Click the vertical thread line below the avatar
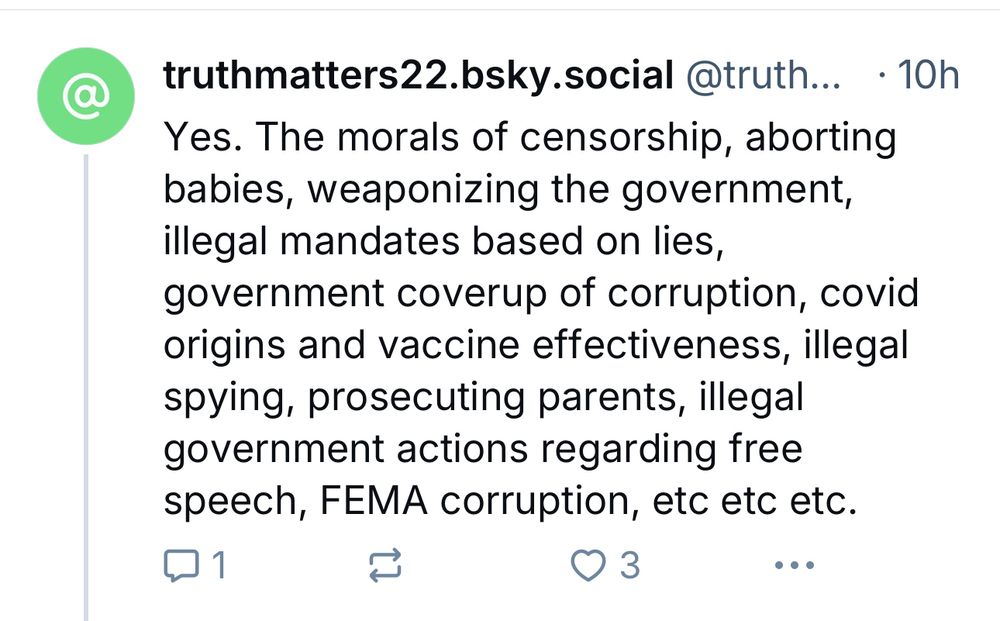This screenshot has height=621, width=1000. 87,380
